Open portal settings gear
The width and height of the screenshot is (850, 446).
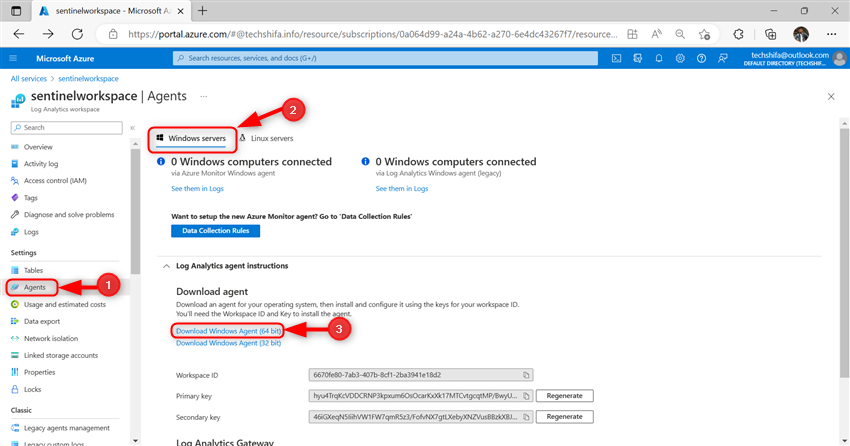[680, 58]
